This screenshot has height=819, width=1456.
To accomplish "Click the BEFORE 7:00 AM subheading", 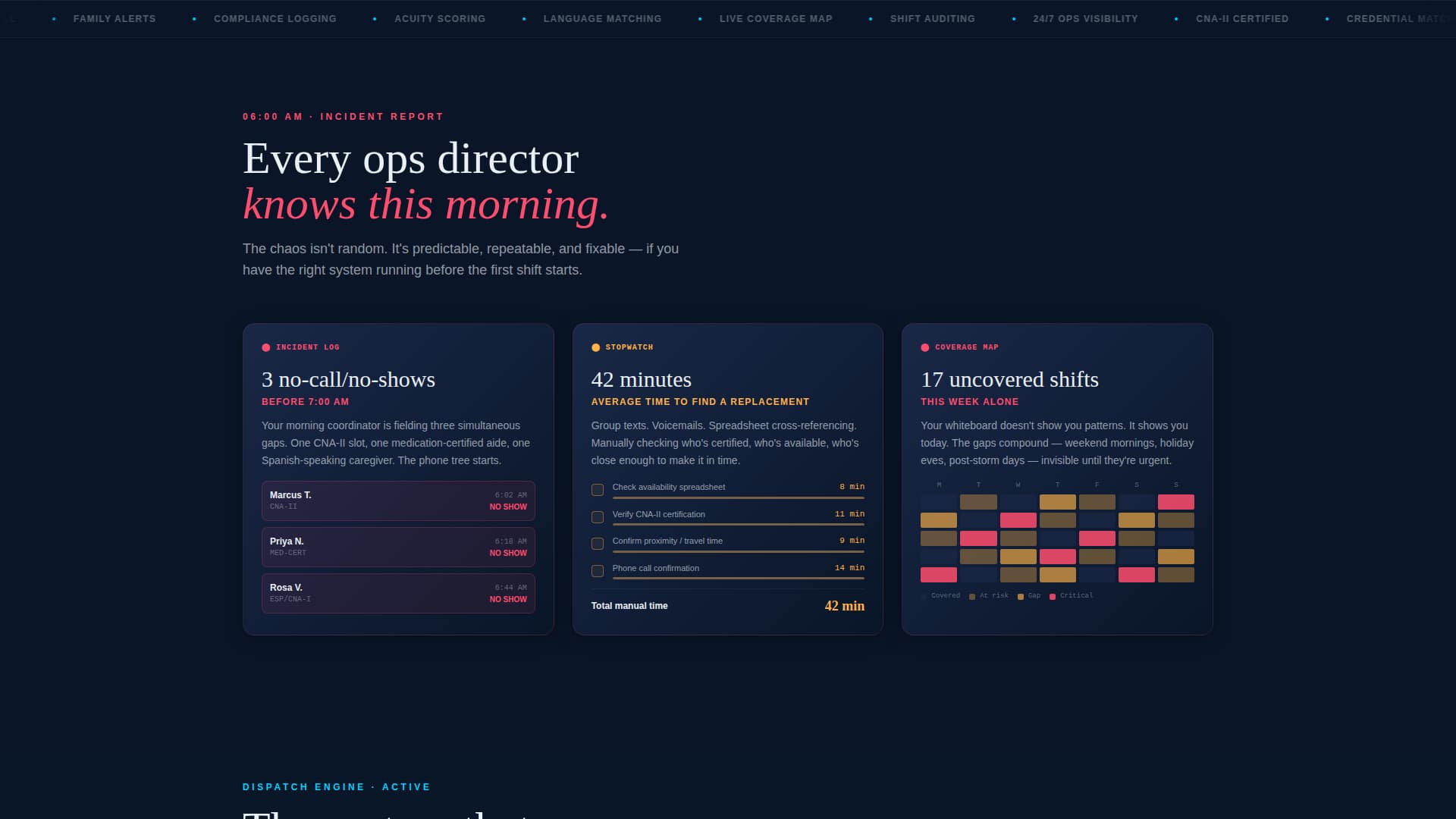I will [306, 402].
